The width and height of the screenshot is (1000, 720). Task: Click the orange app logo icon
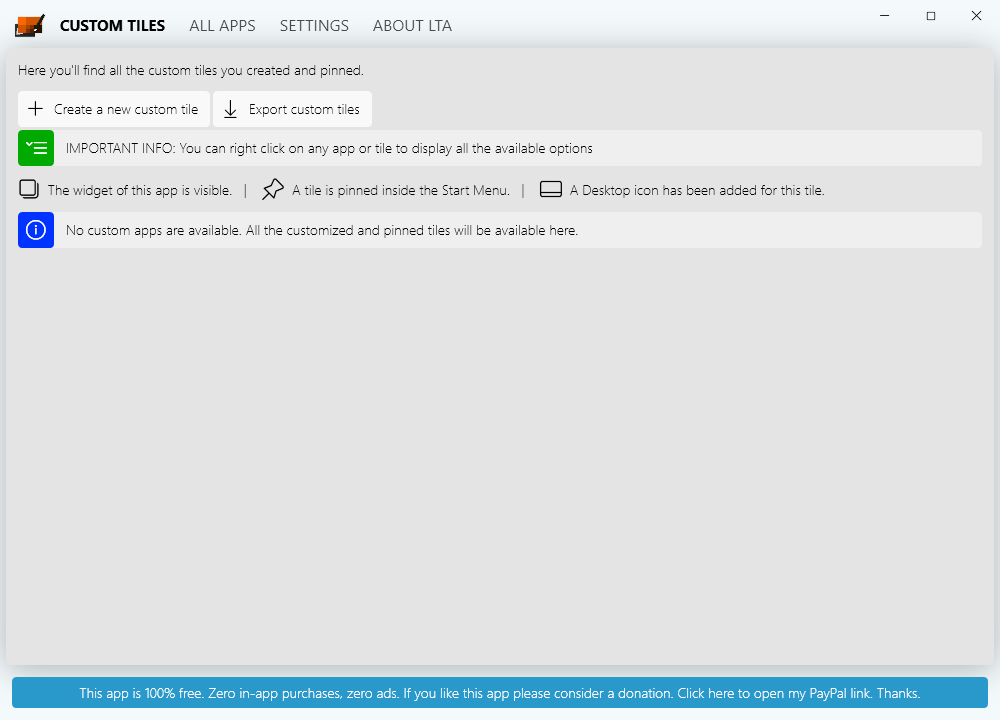tap(30, 26)
